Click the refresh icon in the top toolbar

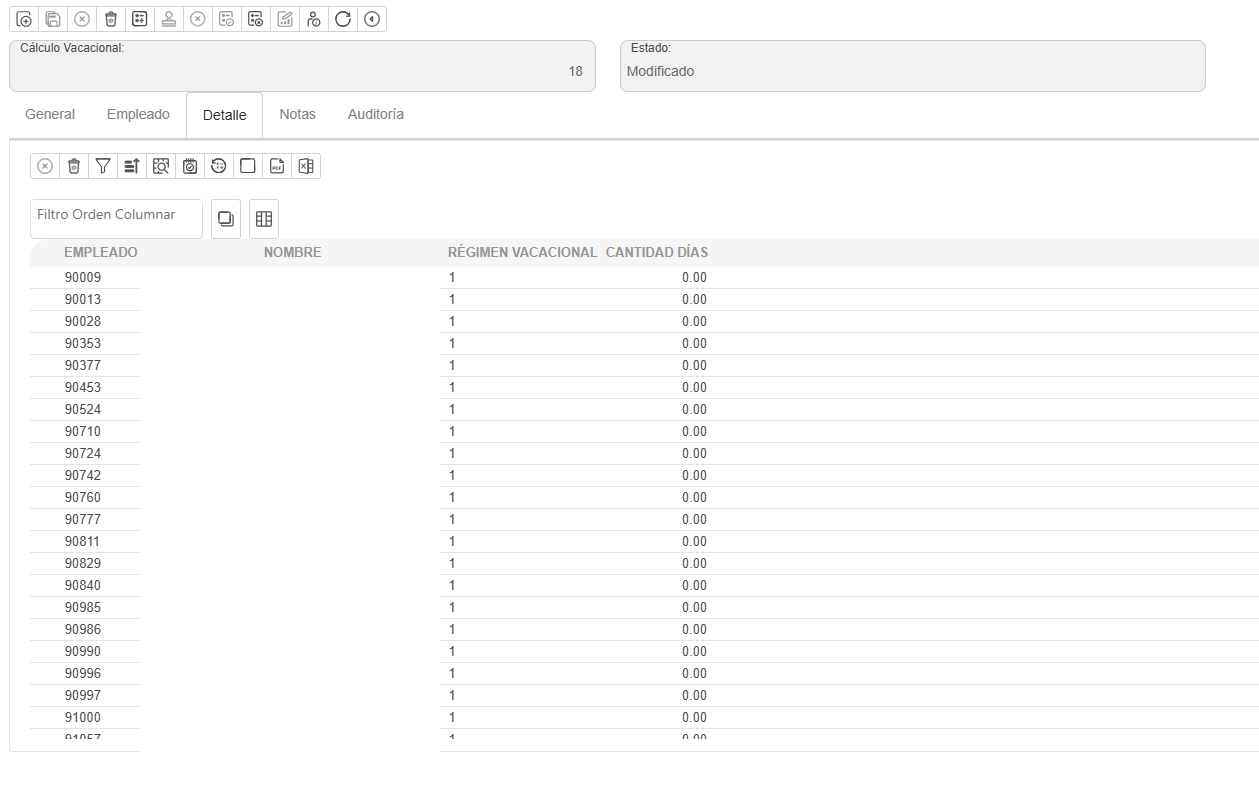coord(343,19)
